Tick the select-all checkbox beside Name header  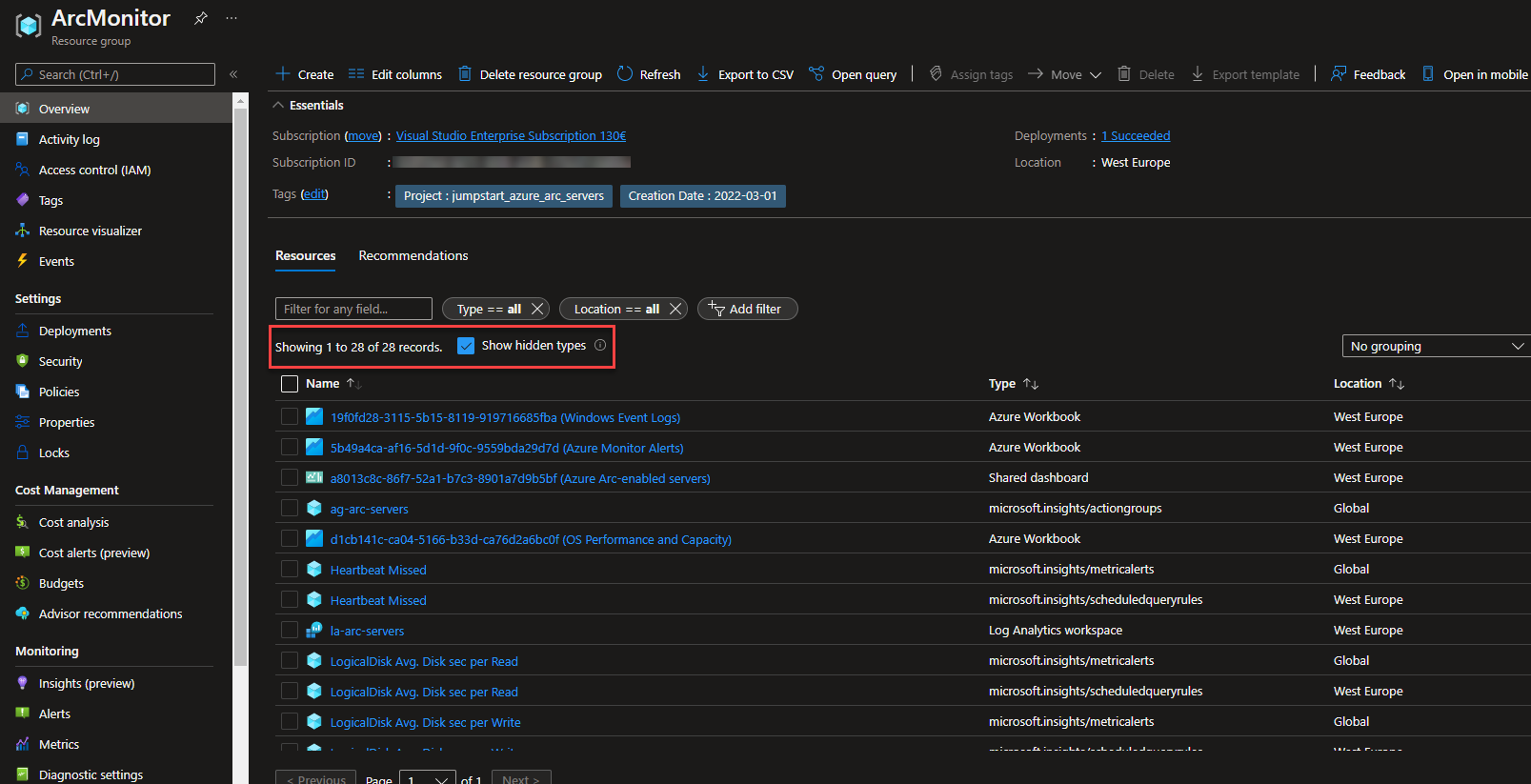tap(291, 384)
